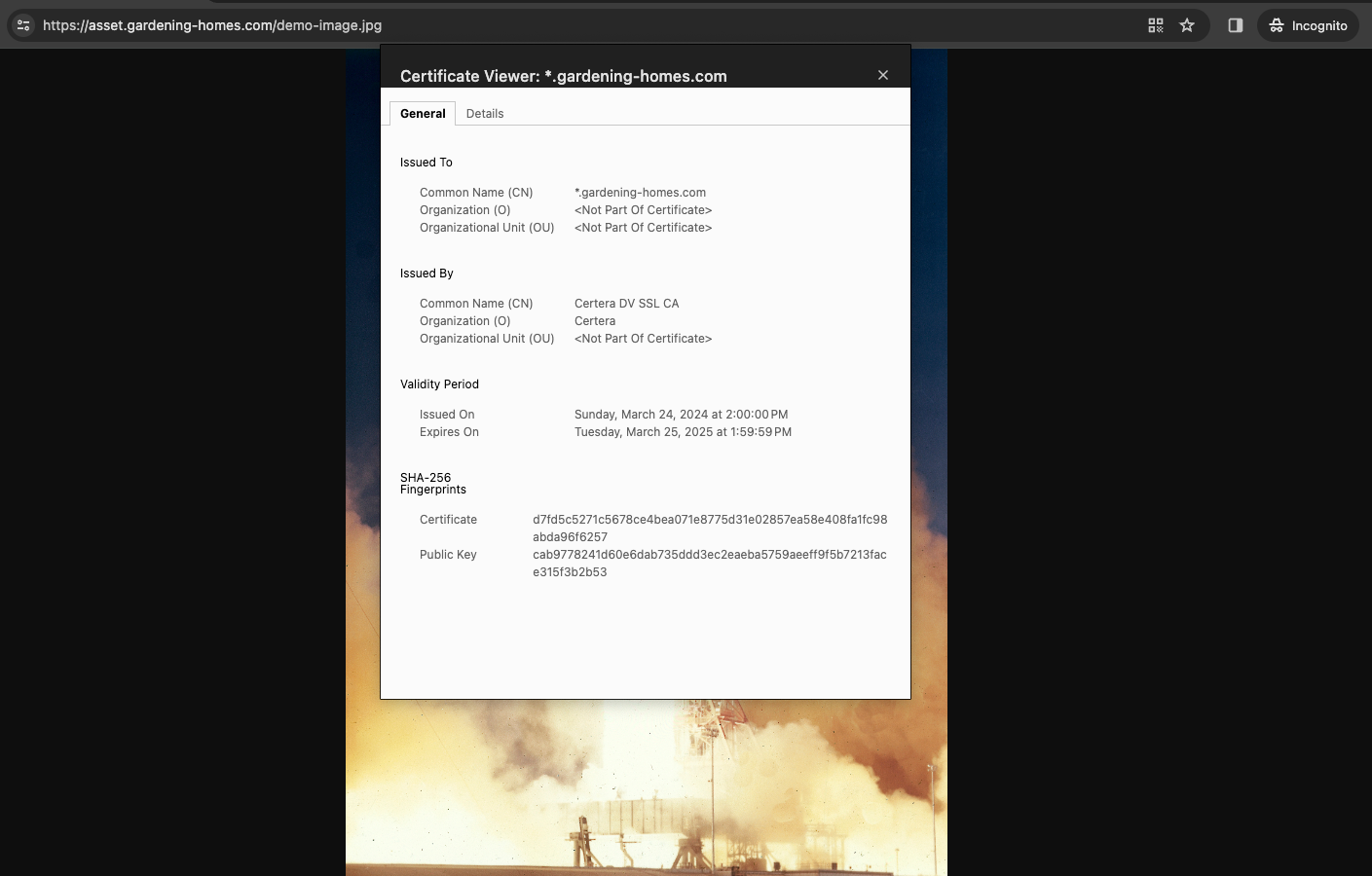Click the Issued To common name value
1372x876 pixels.
click(640, 193)
